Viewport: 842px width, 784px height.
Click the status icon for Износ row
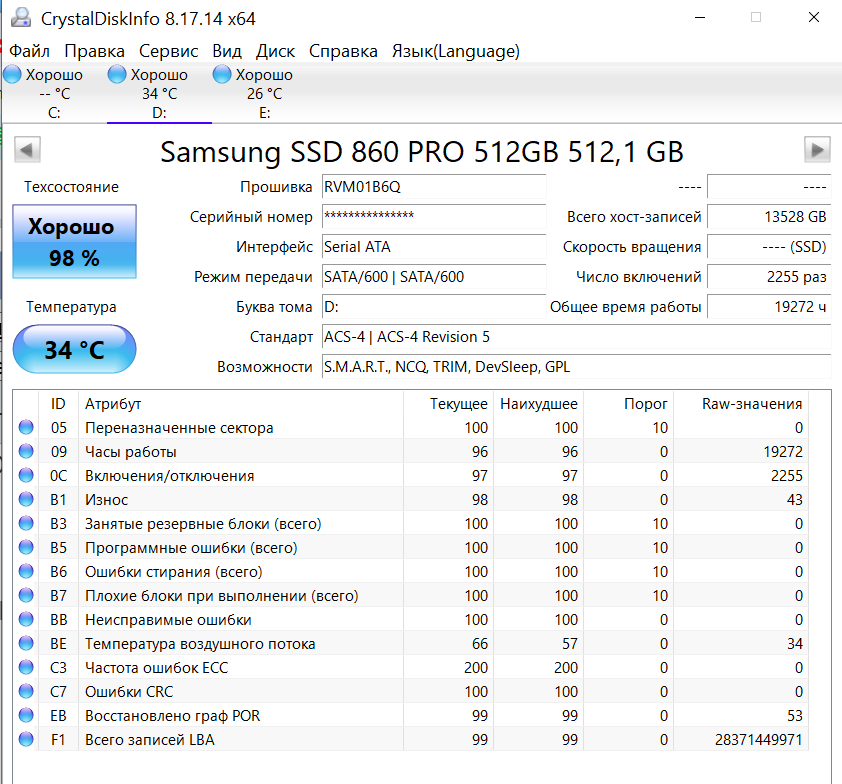26,500
